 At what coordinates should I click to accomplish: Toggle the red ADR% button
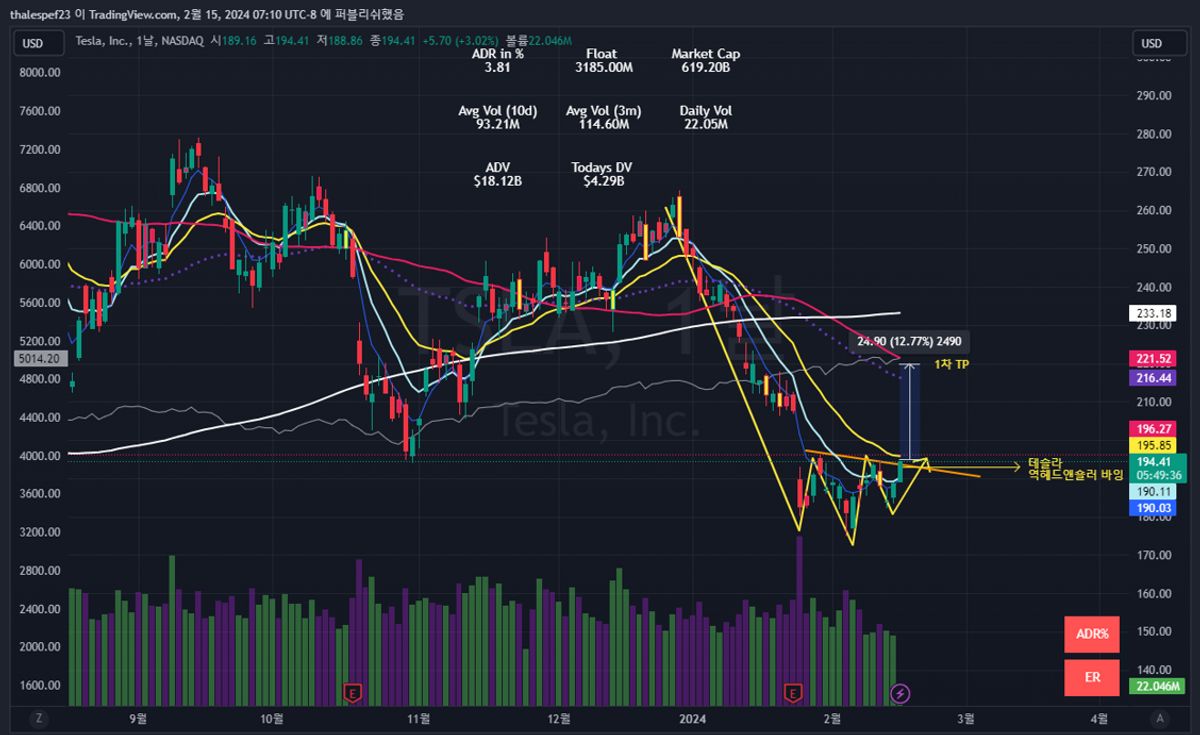tap(1092, 634)
